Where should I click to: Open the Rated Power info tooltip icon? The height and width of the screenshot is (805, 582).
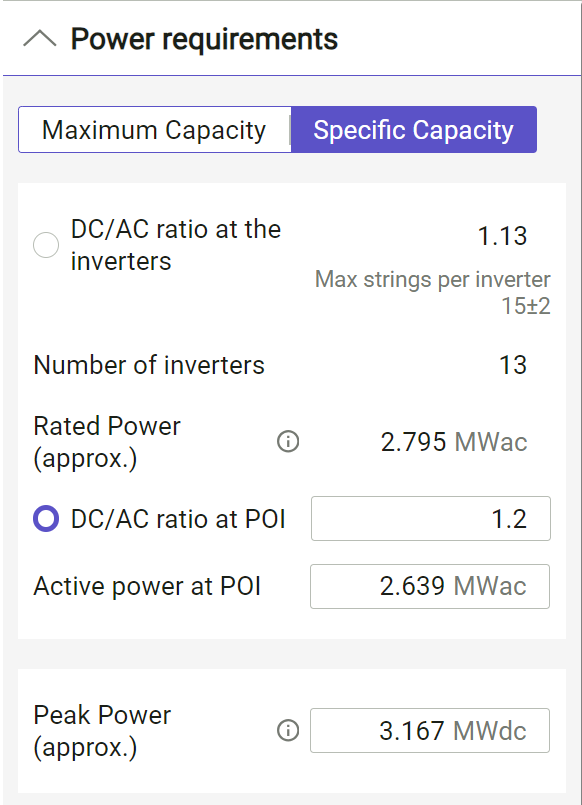[x=287, y=441]
